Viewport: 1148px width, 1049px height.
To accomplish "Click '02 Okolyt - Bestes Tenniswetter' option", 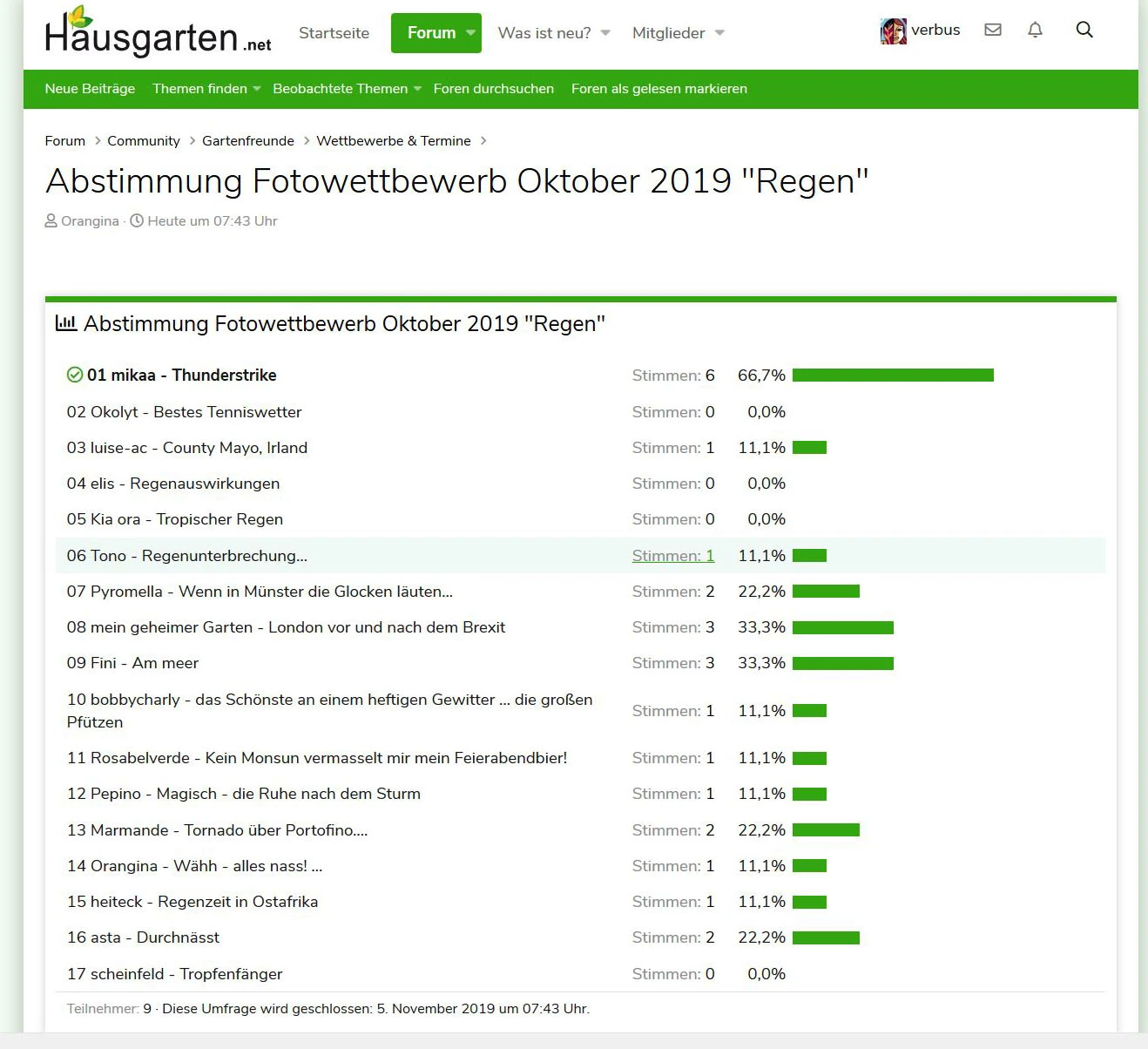I will point(184,412).
